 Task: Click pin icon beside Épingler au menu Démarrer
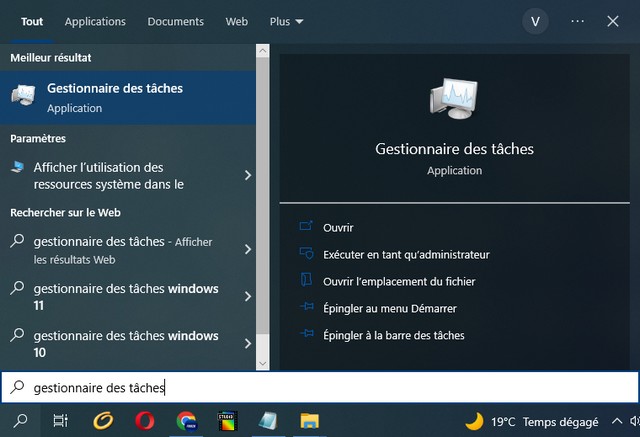click(x=307, y=306)
